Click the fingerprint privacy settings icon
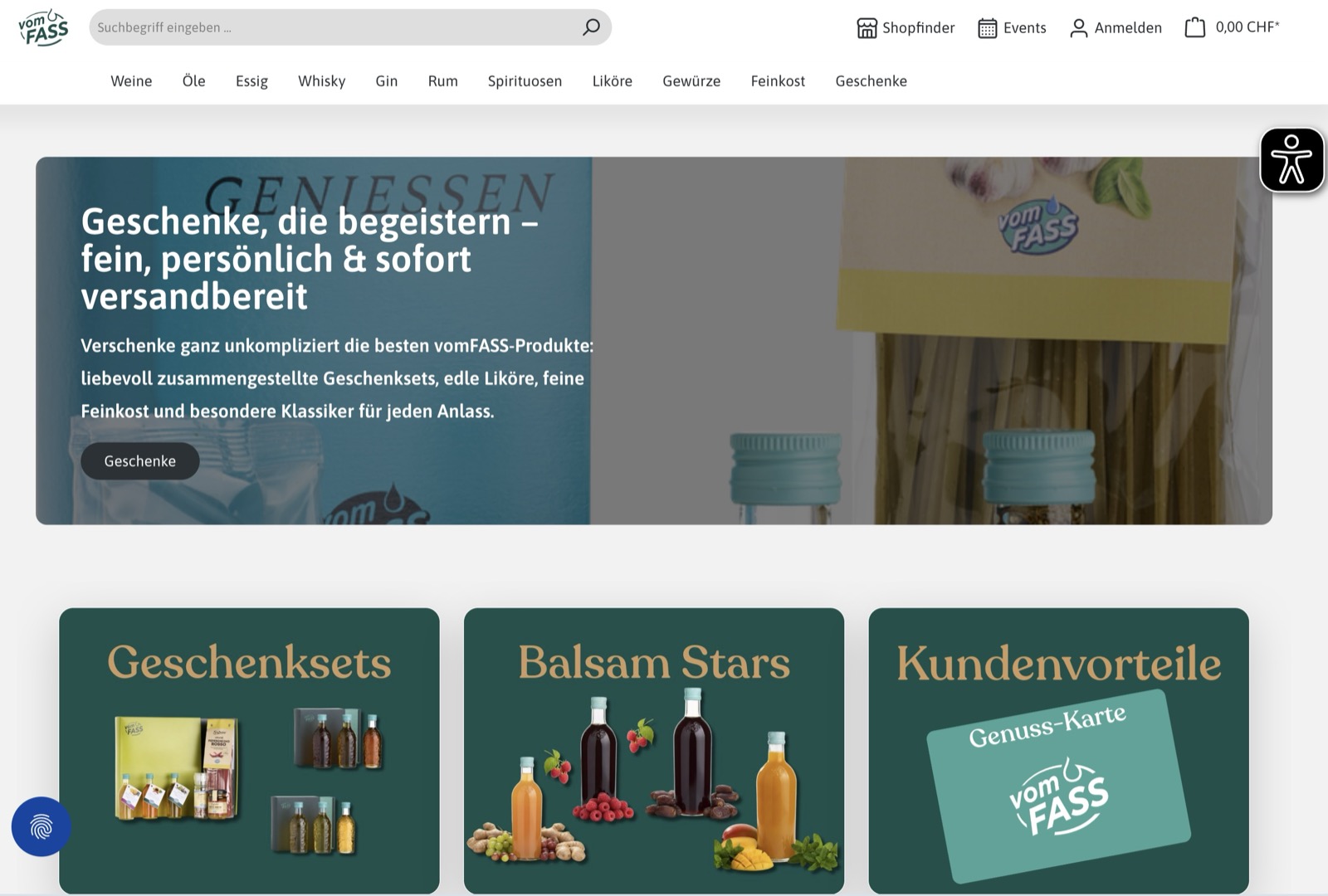Image resolution: width=1328 pixels, height=896 pixels. pyautogui.click(x=41, y=826)
